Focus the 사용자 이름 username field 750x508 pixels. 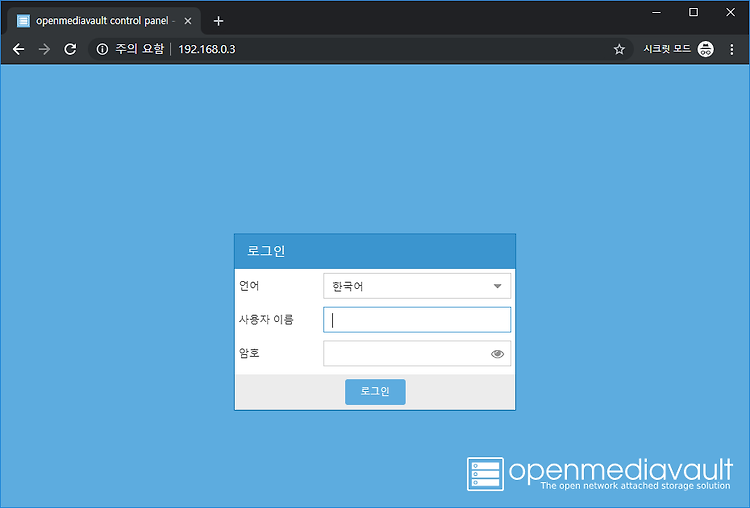click(417, 320)
